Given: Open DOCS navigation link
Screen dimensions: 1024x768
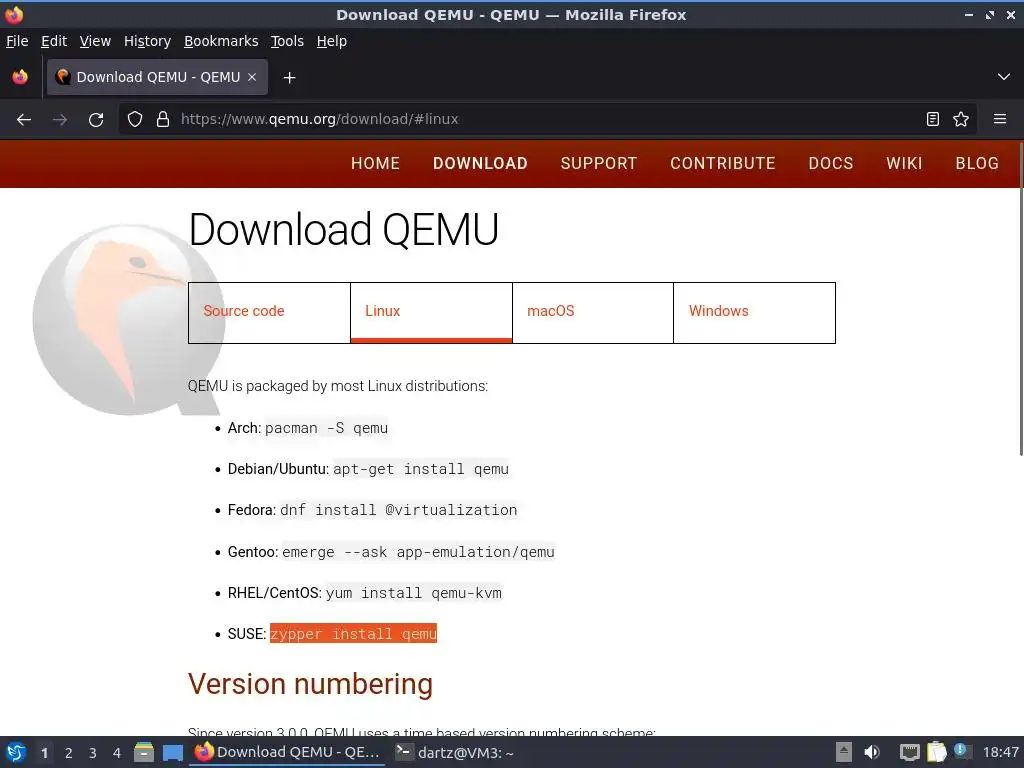Looking at the screenshot, I should point(831,163).
